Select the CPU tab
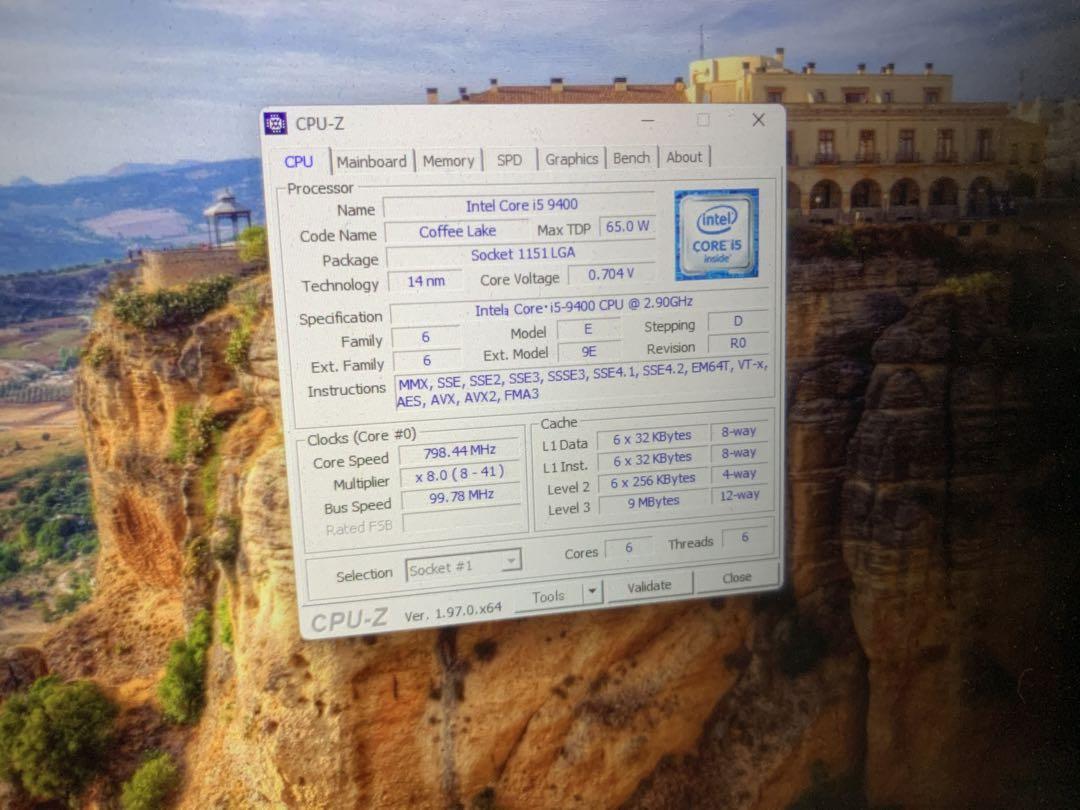 (298, 162)
